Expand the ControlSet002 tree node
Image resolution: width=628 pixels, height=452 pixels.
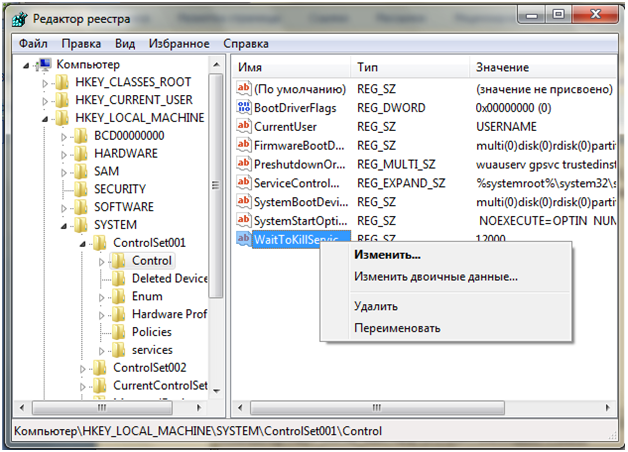[83, 368]
